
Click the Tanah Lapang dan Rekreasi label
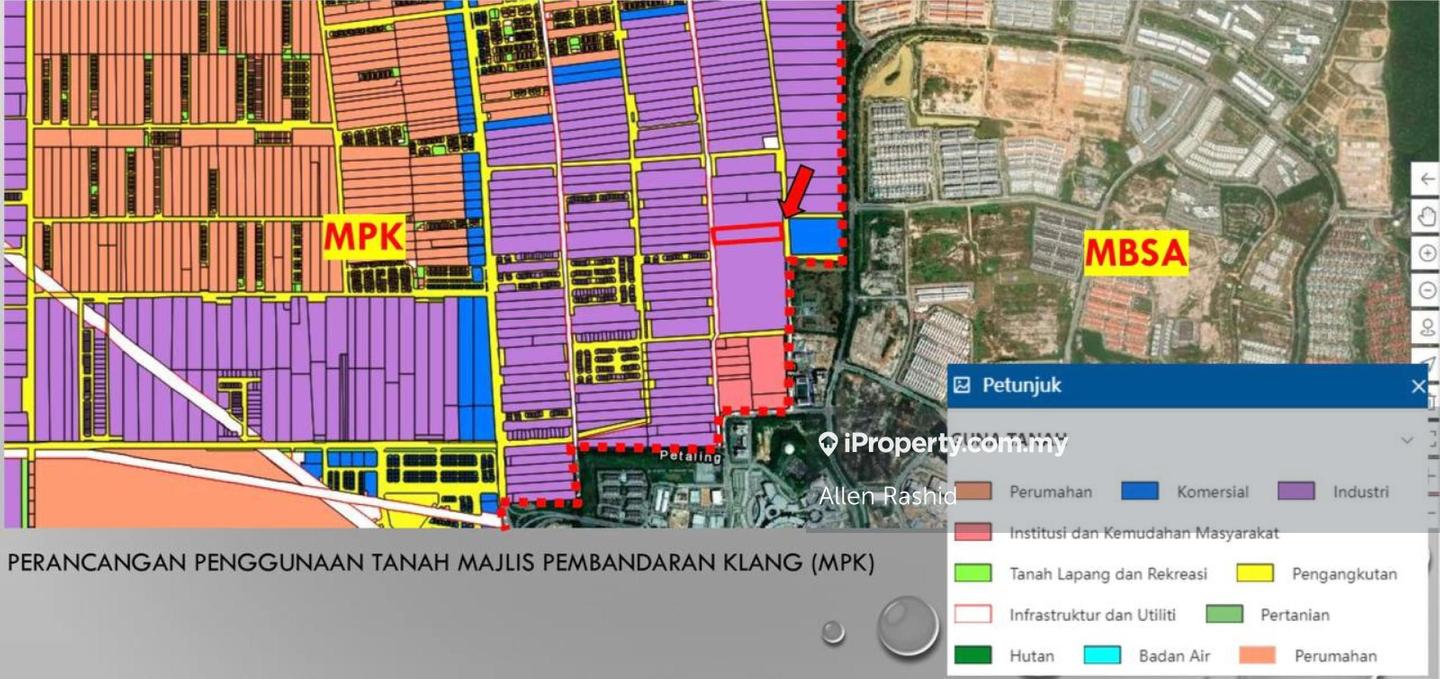(x=1108, y=574)
